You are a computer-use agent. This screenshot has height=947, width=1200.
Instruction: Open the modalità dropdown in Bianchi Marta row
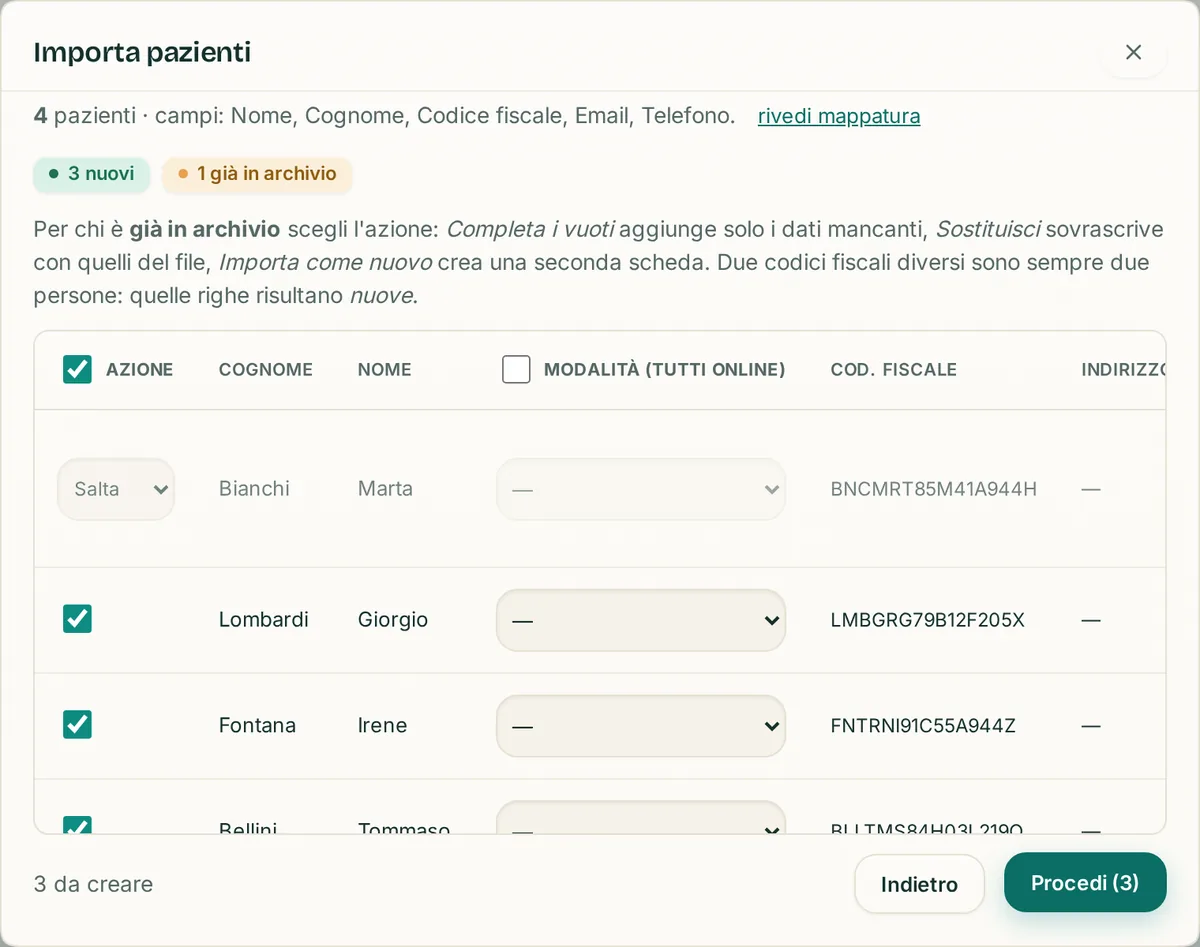pos(641,489)
